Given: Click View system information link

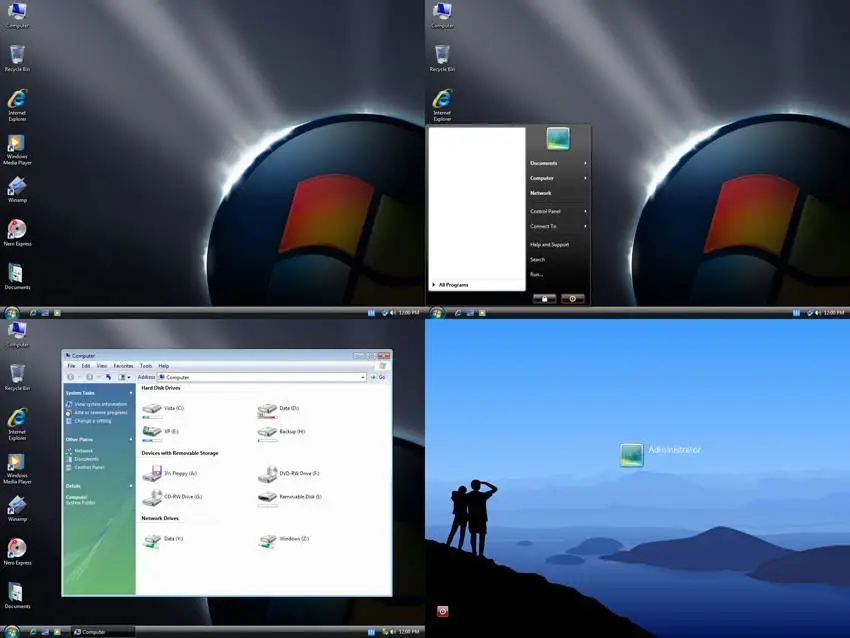Looking at the screenshot, I should [101, 404].
